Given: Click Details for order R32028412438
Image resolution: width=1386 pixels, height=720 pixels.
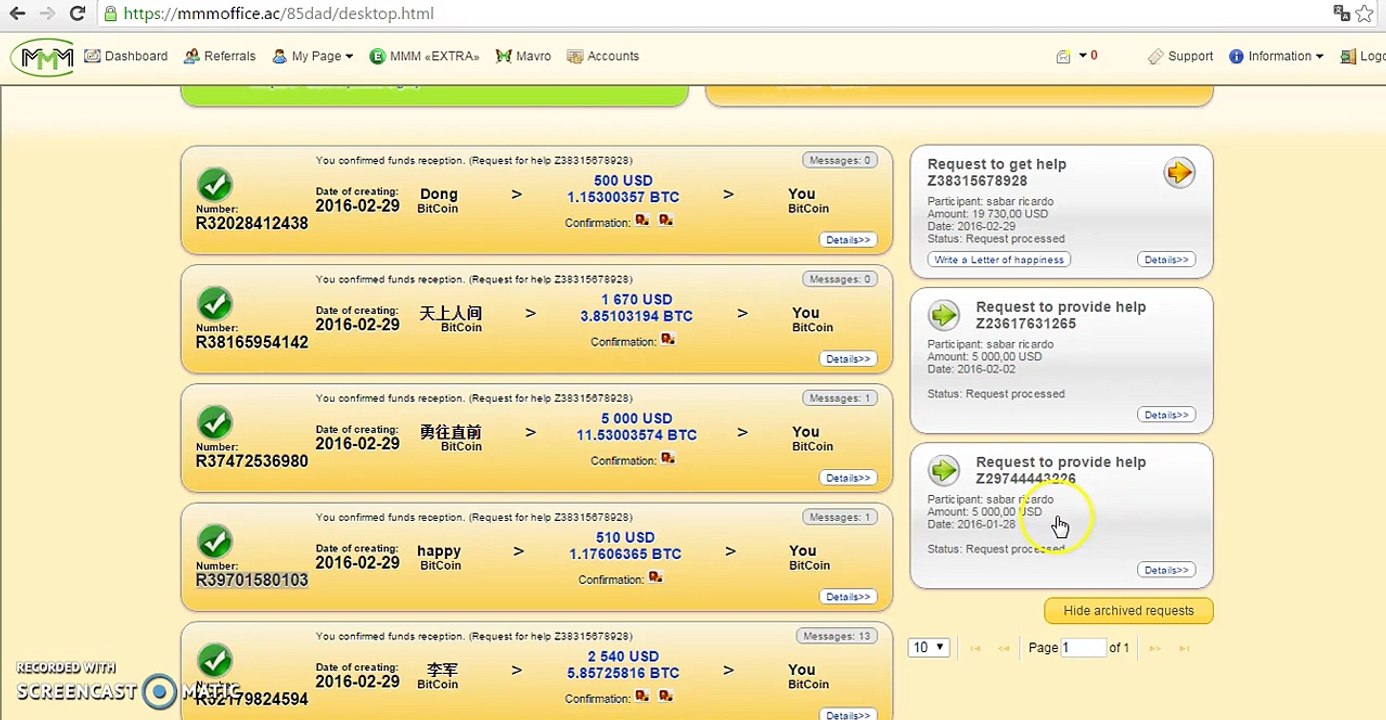Looking at the screenshot, I should click(848, 240).
